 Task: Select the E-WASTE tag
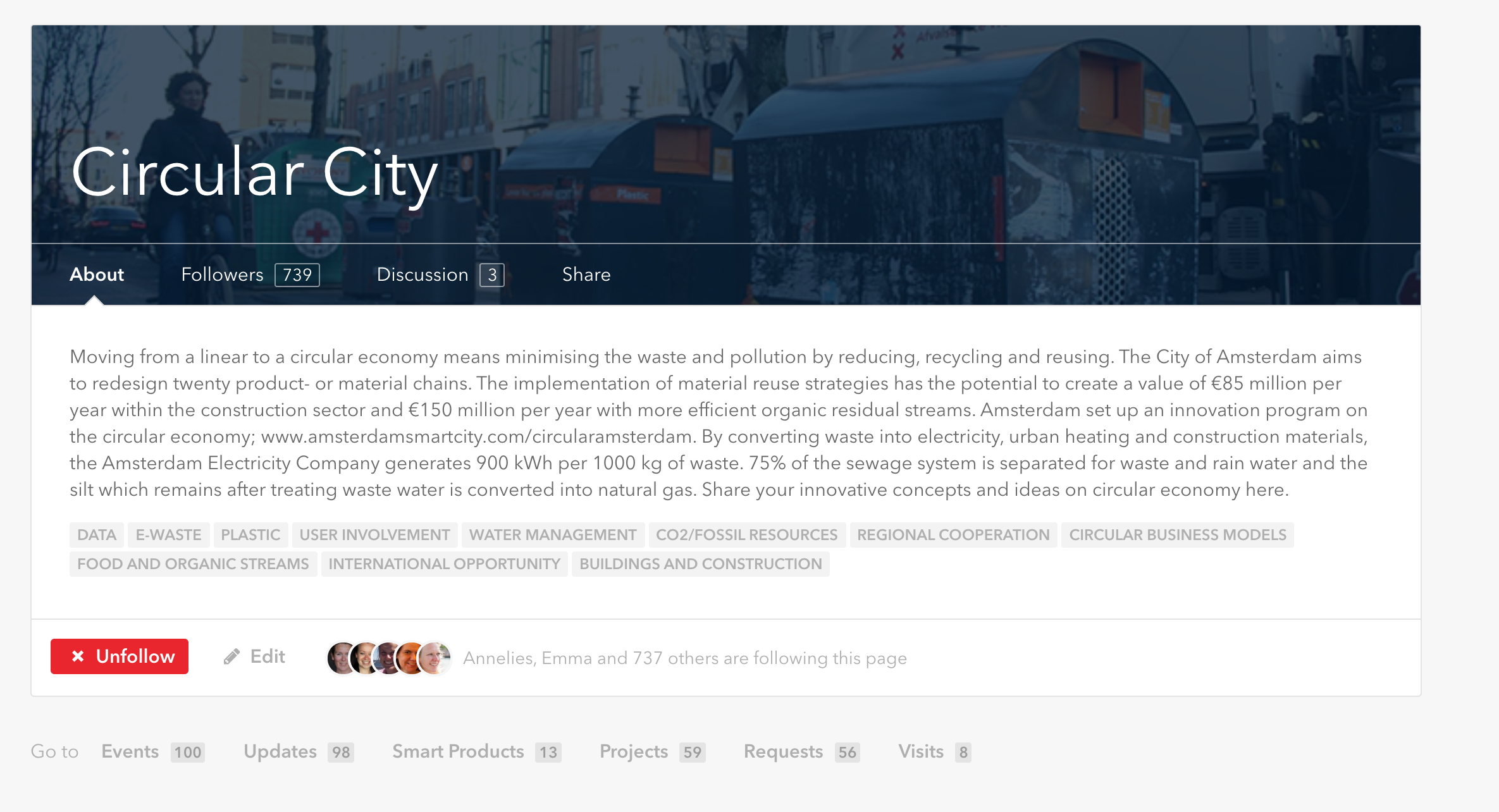pyautogui.click(x=168, y=535)
